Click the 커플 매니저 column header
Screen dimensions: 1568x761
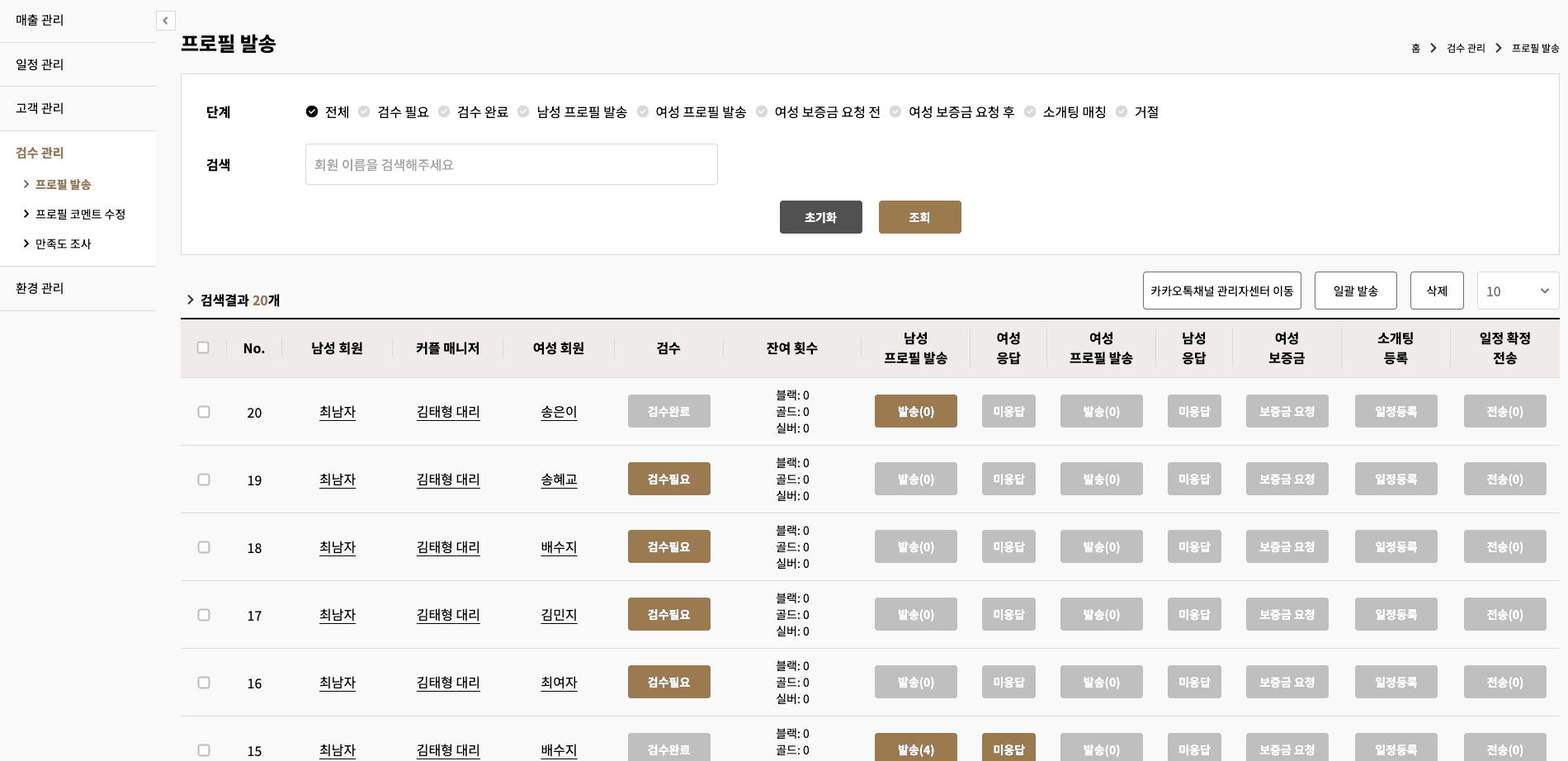click(x=448, y=348)
